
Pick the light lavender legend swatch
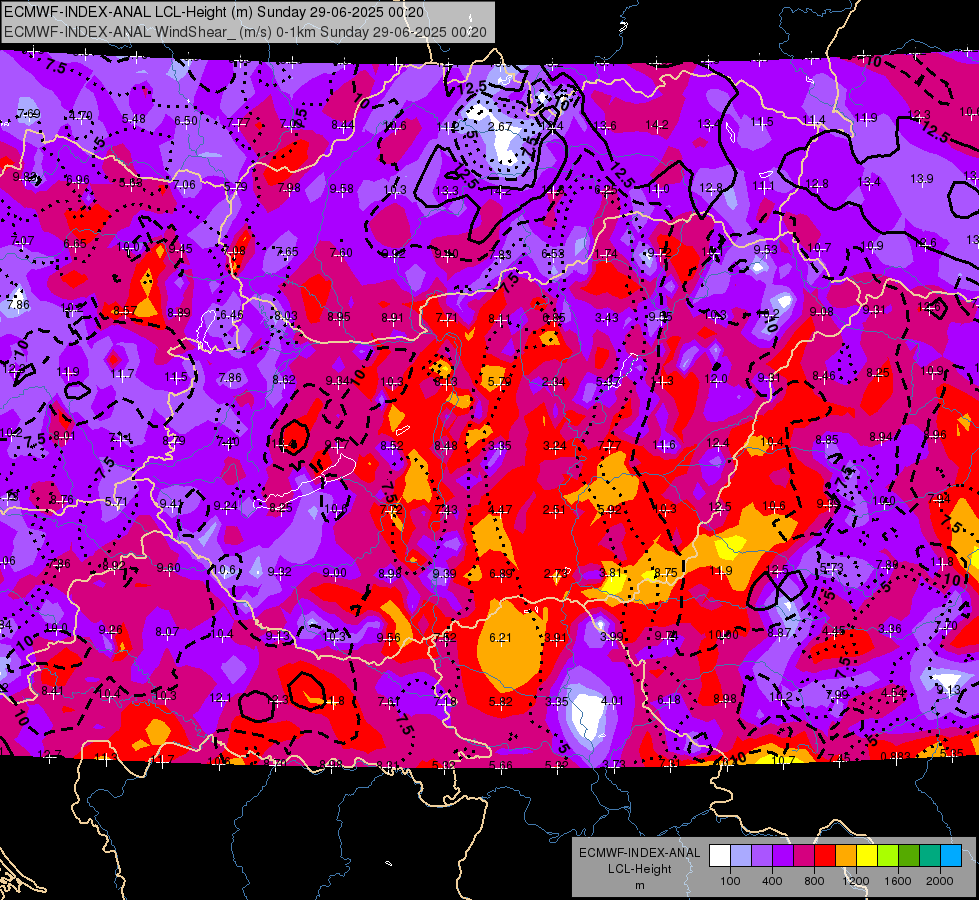(x=741, y=855)
